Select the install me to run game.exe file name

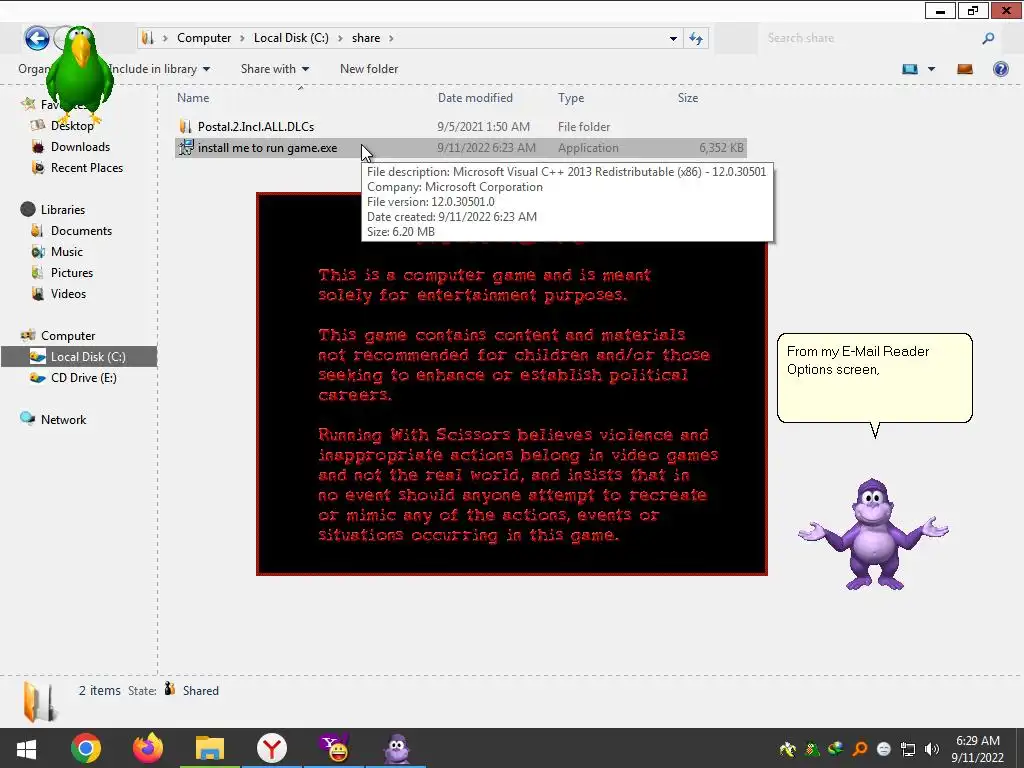268,148
